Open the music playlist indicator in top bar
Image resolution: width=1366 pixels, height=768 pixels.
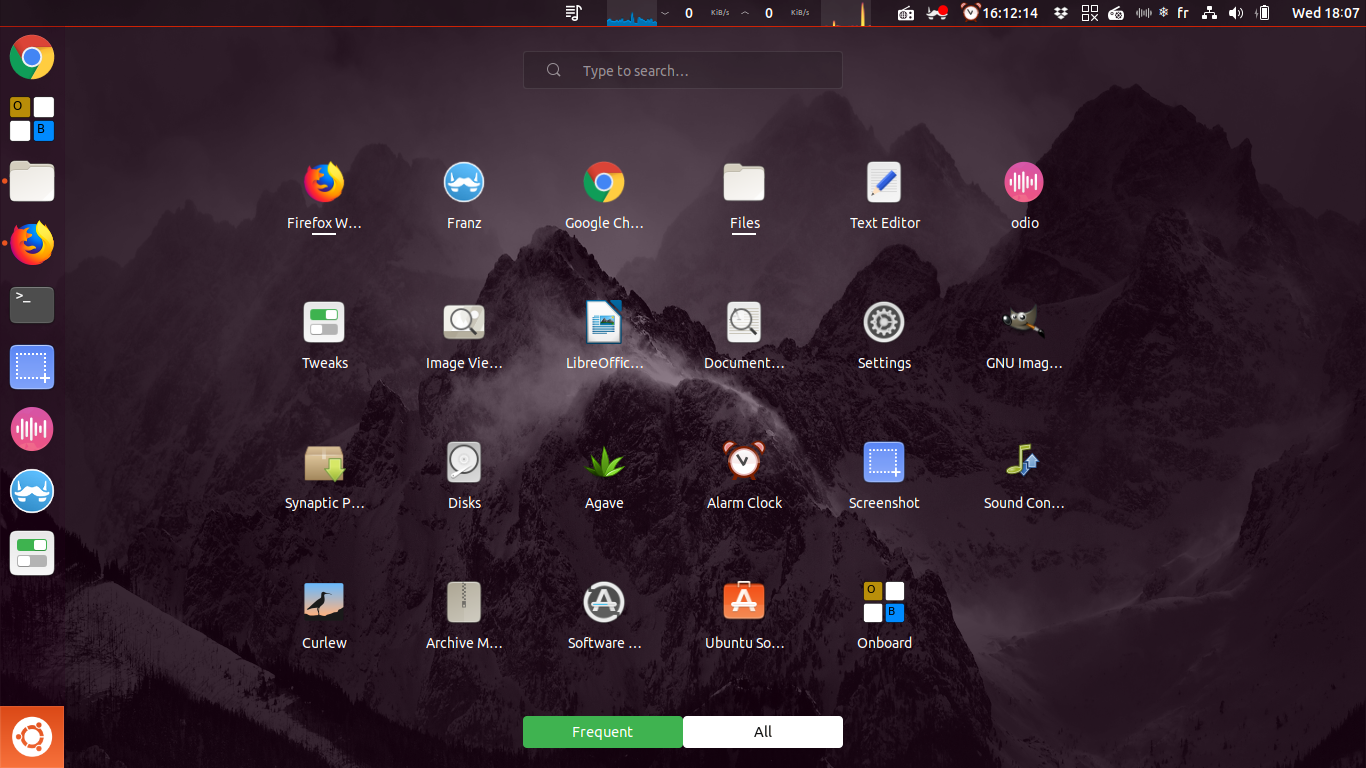click(573, 13)
